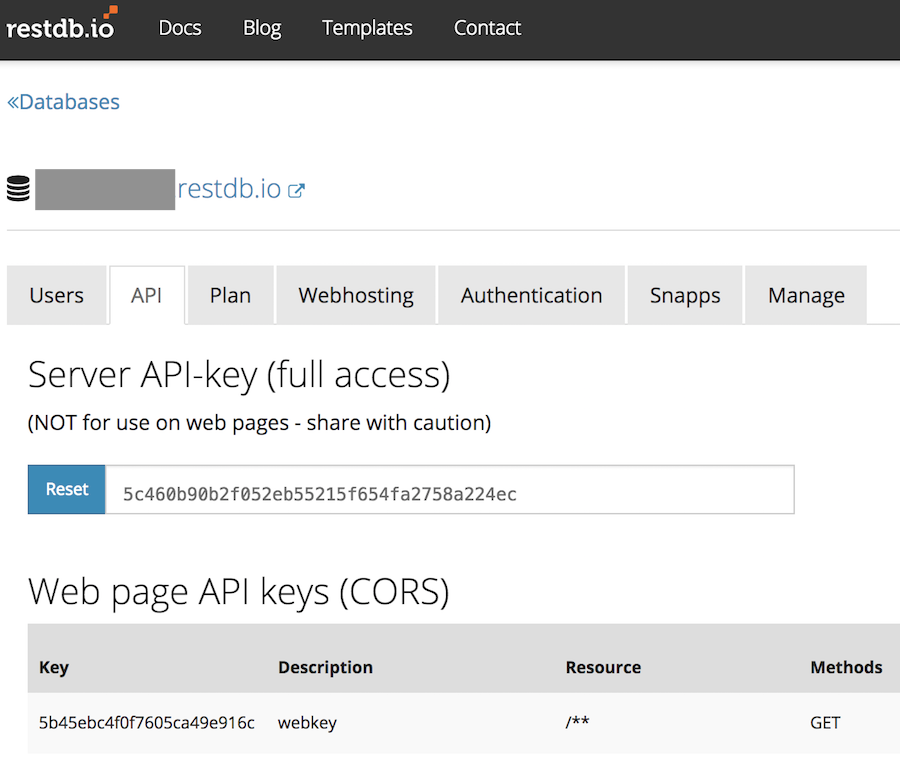900x784 pixels.
Task: Click the external link icon next to restdb.io
Action: tap(296, 191)
